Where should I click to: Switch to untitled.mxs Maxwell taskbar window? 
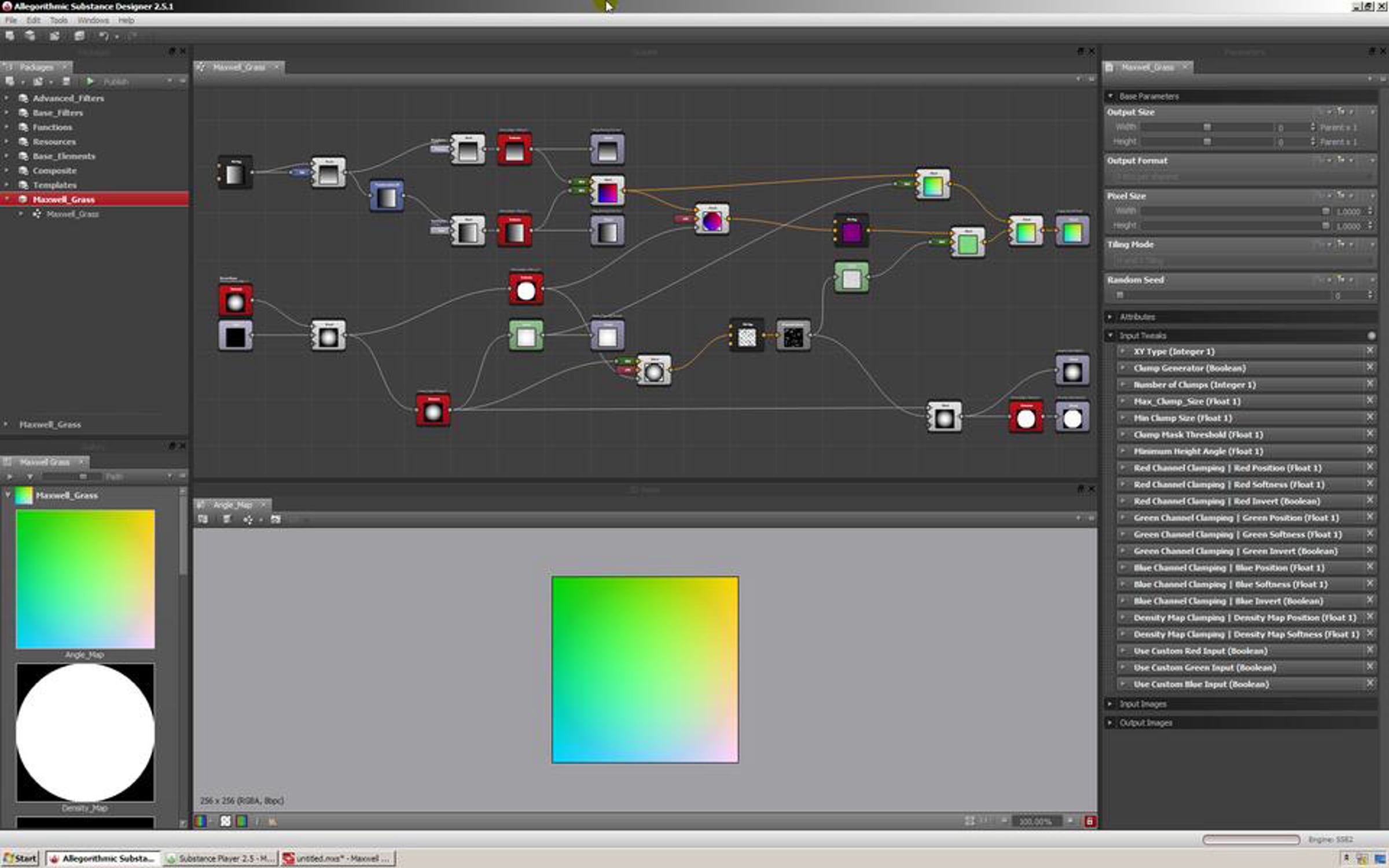click(x=338, y=858)
